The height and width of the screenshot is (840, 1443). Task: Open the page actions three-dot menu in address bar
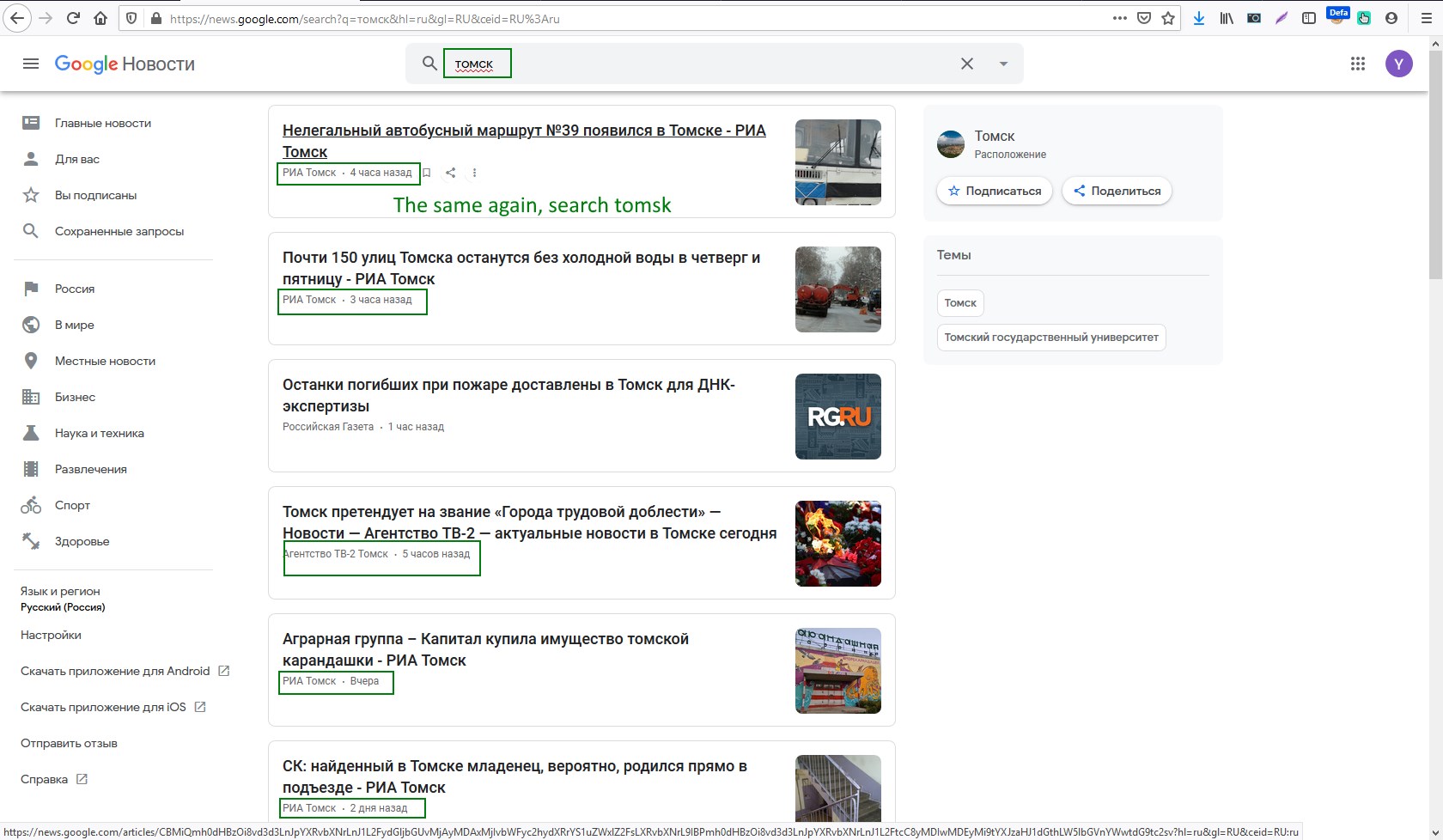1120,18
